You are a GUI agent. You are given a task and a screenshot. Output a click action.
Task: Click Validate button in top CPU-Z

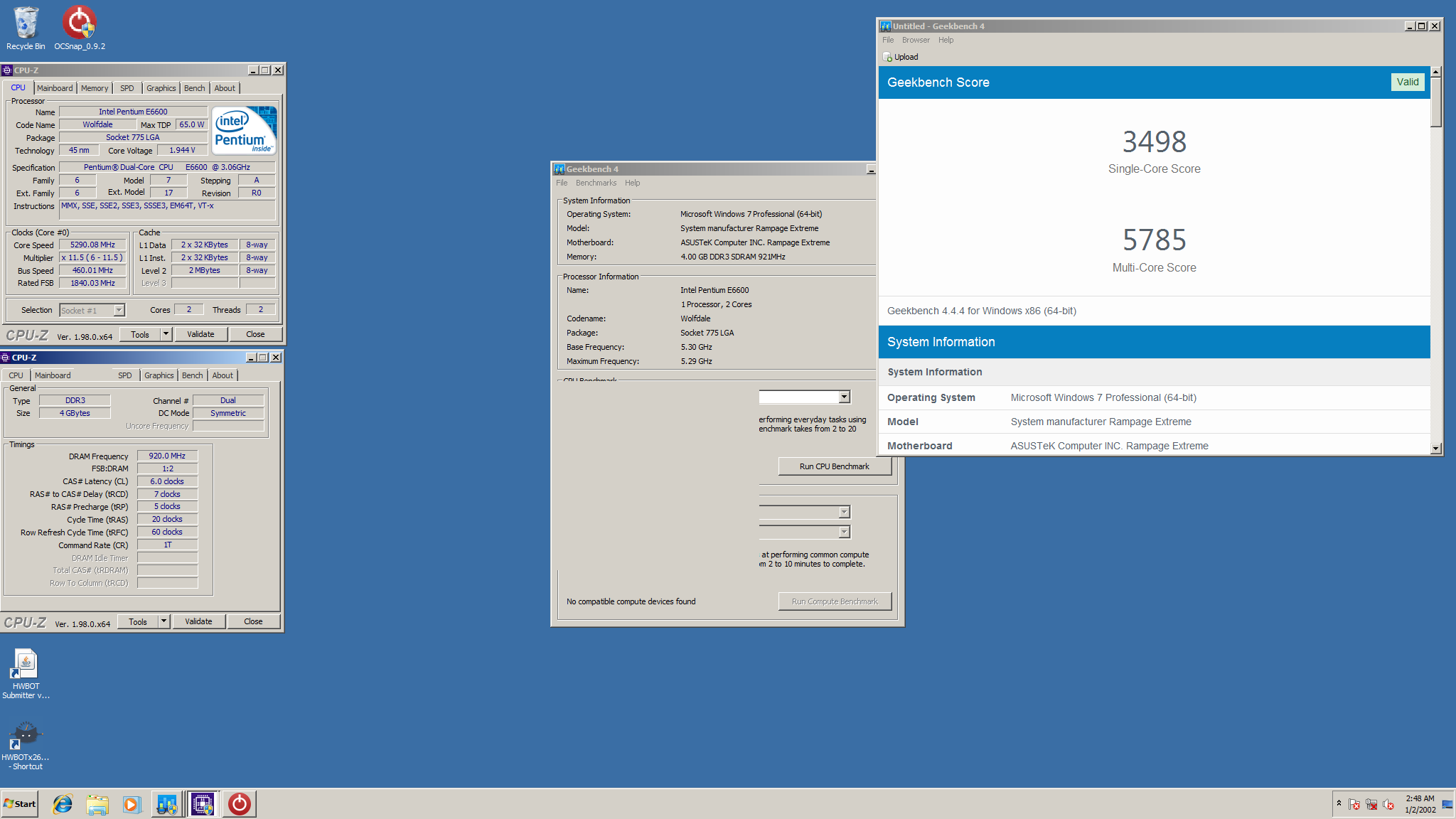[x=200, y=334]
